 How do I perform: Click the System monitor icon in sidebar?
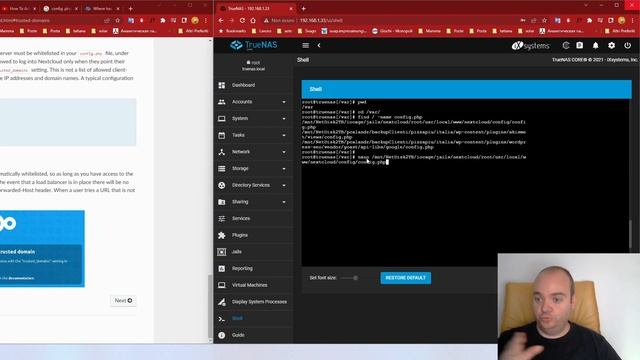(222, 118)
